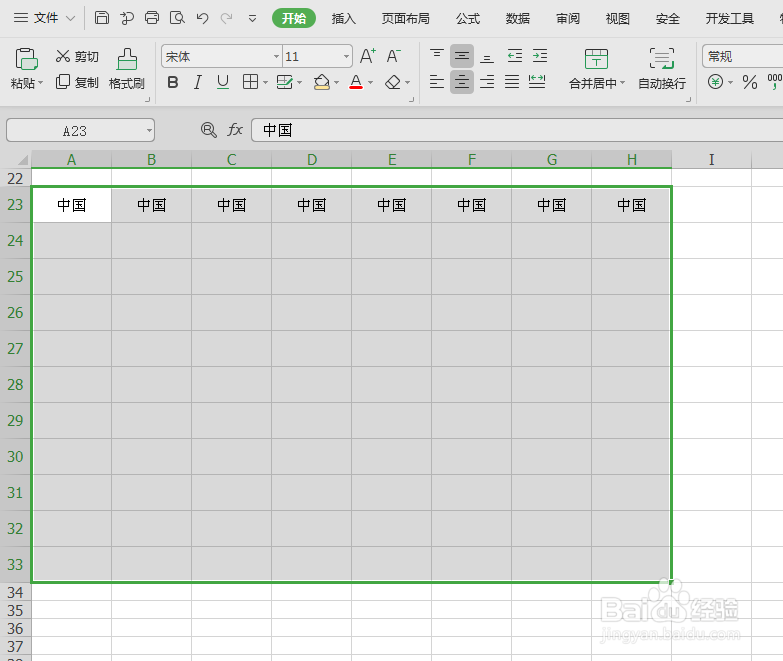Image resolution: width=783 pixels, height=661 pixels.
Task: Activate the Format Painter 格式刷
Action: pos(127,69)
